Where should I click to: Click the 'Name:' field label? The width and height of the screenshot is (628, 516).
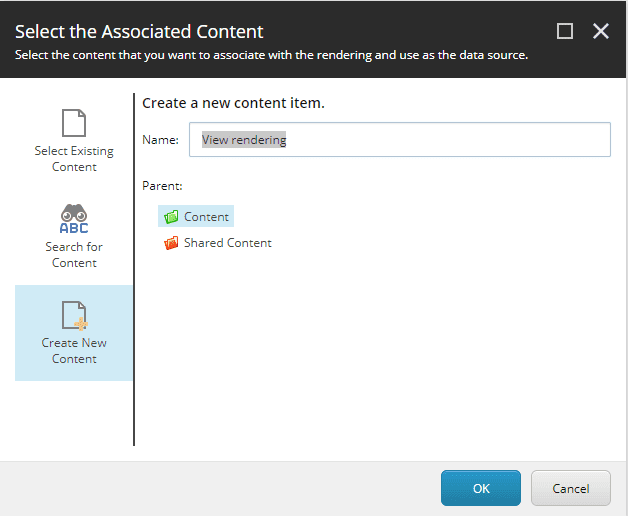(x=160, y=140)
